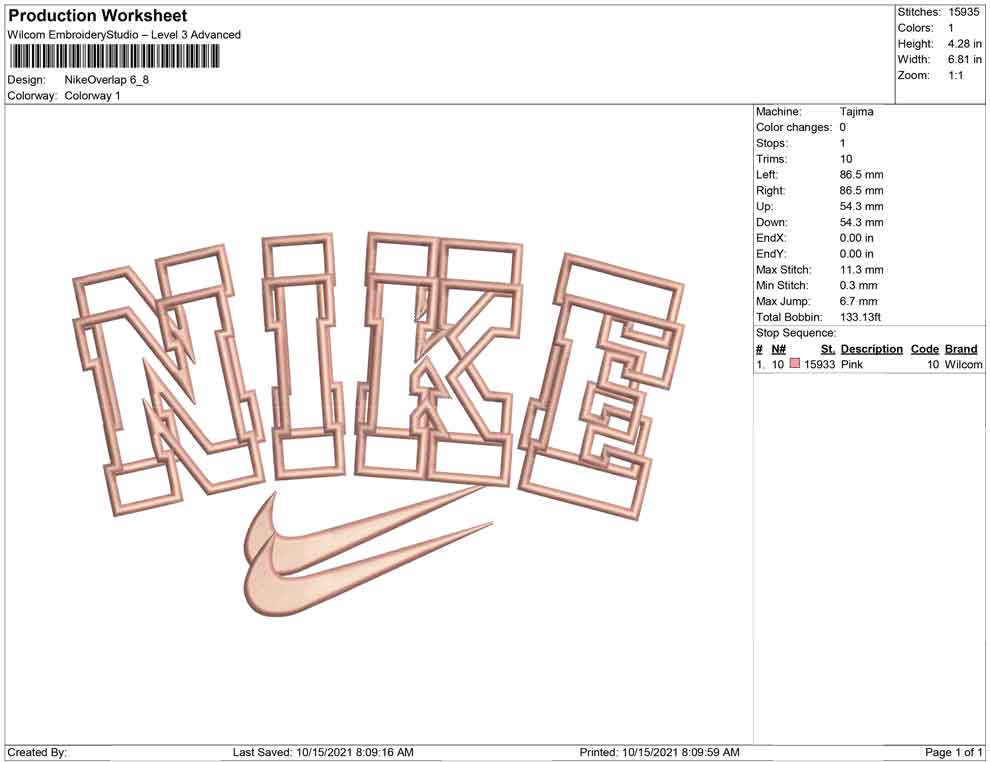Click the Width value 6.81 in
Image resolution: width=990 pixels, height=762 pixels.
point(964,59)
